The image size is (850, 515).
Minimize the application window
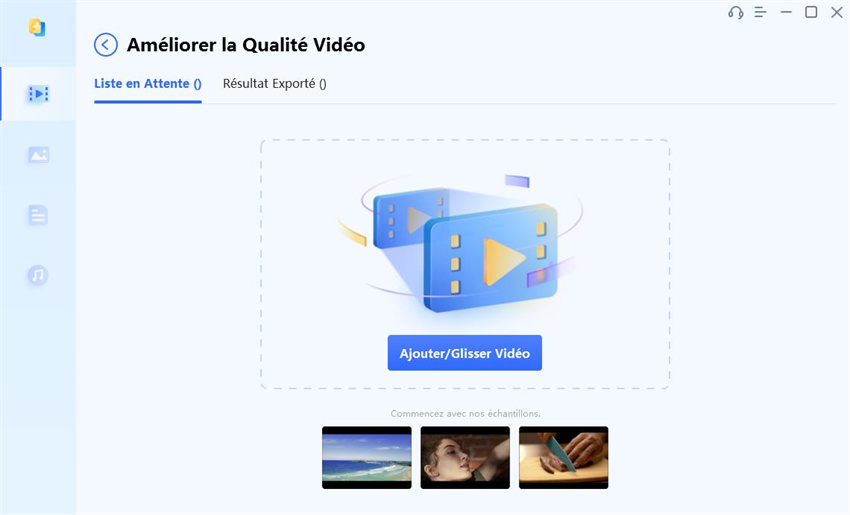click(x=786, y=12)
